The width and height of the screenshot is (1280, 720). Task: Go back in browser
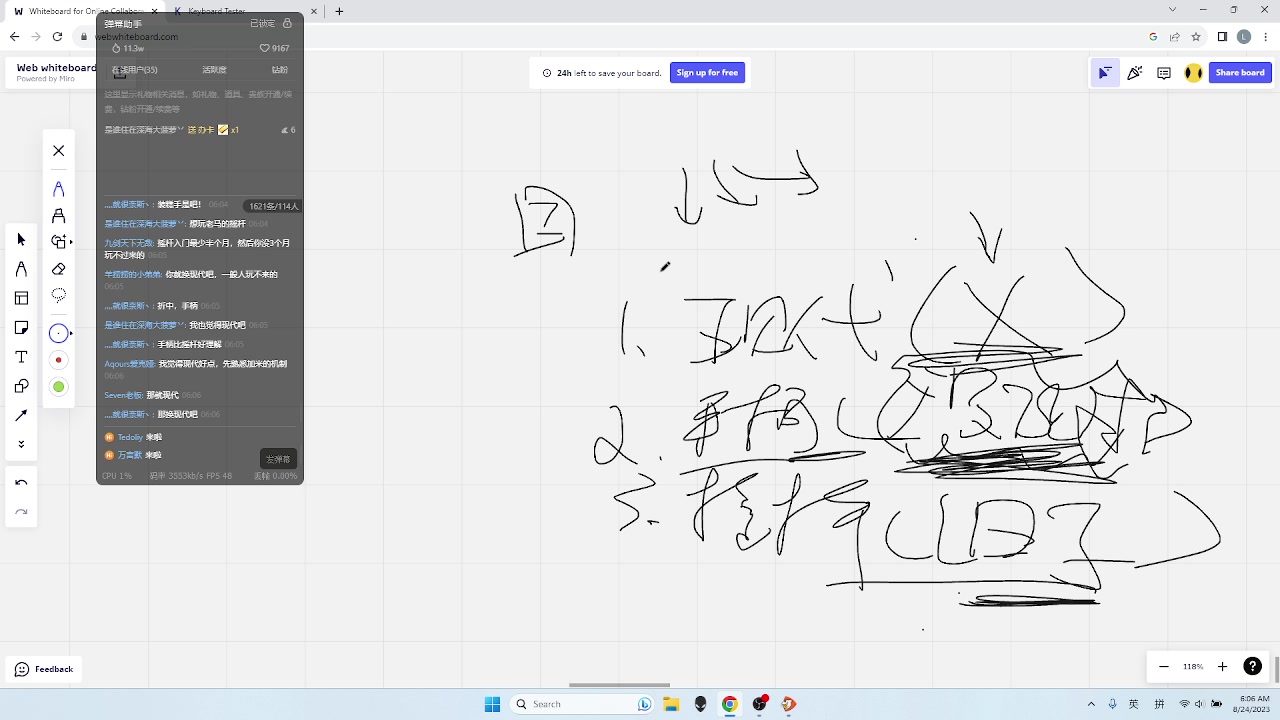[14, 37]
